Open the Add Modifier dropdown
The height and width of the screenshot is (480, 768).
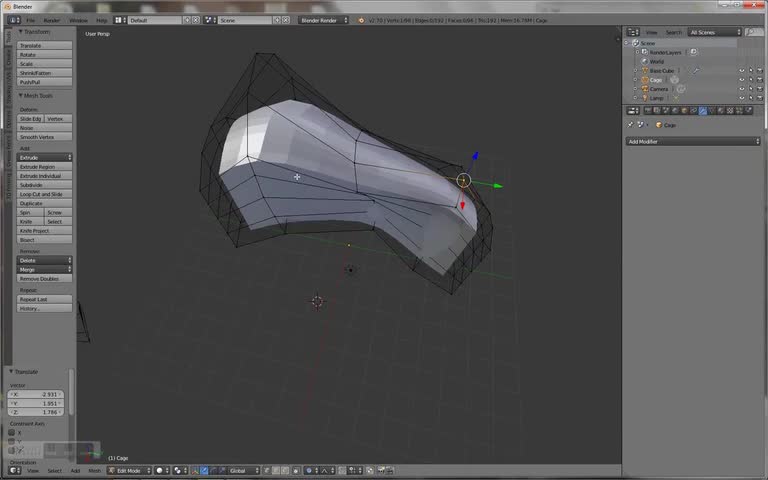coord(693,142)
